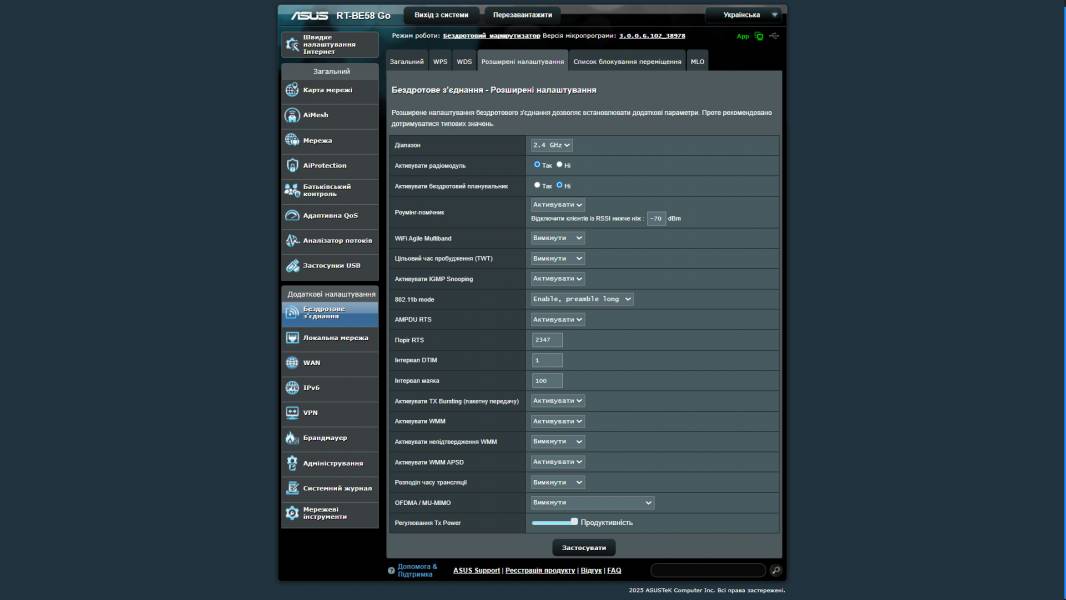Open the MLO tab
This screenshot has width=1066, height=600.
click(x=697, y=62)
